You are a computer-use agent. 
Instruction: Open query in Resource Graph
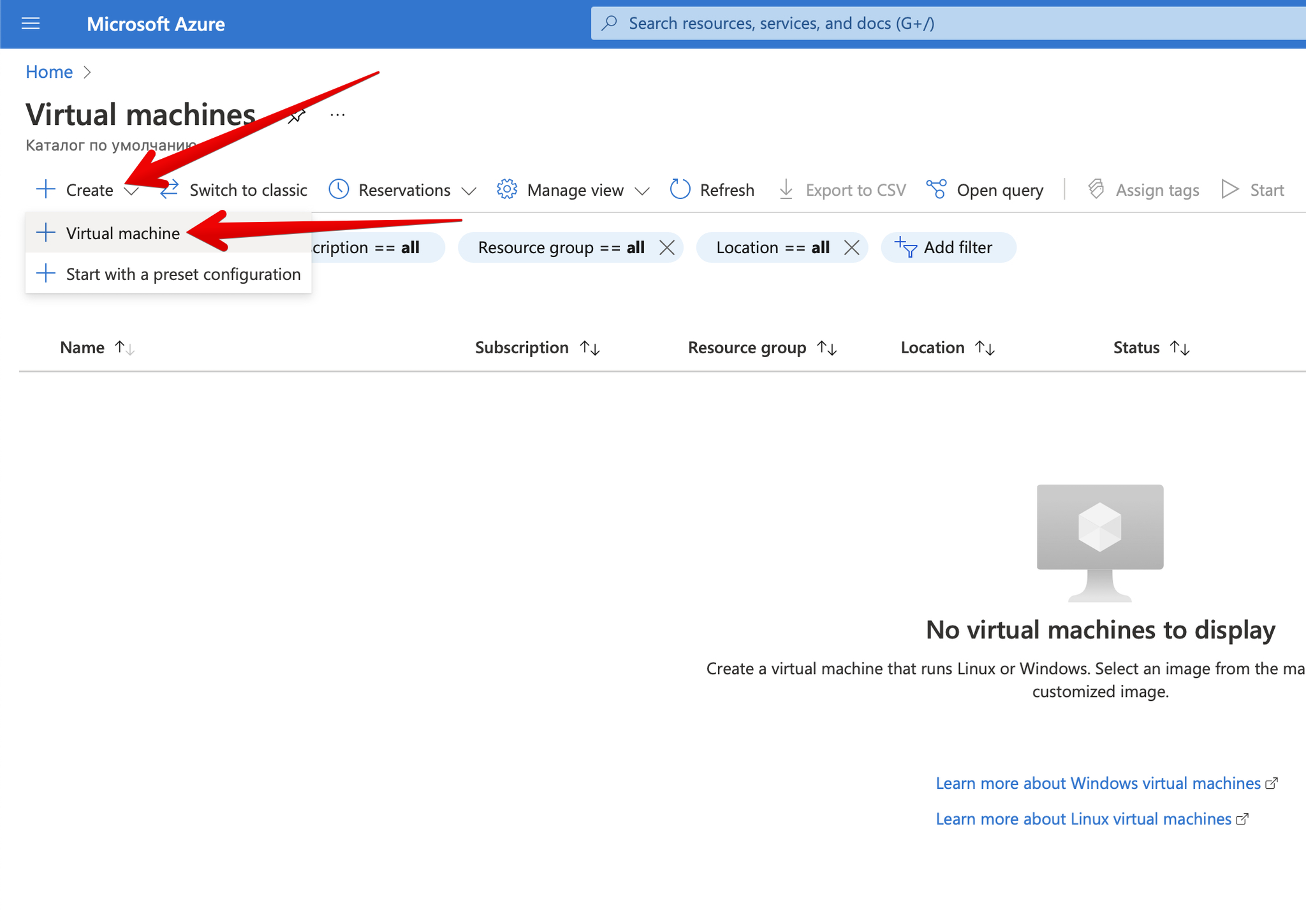pyautogui.click(x=1000, y=190)
